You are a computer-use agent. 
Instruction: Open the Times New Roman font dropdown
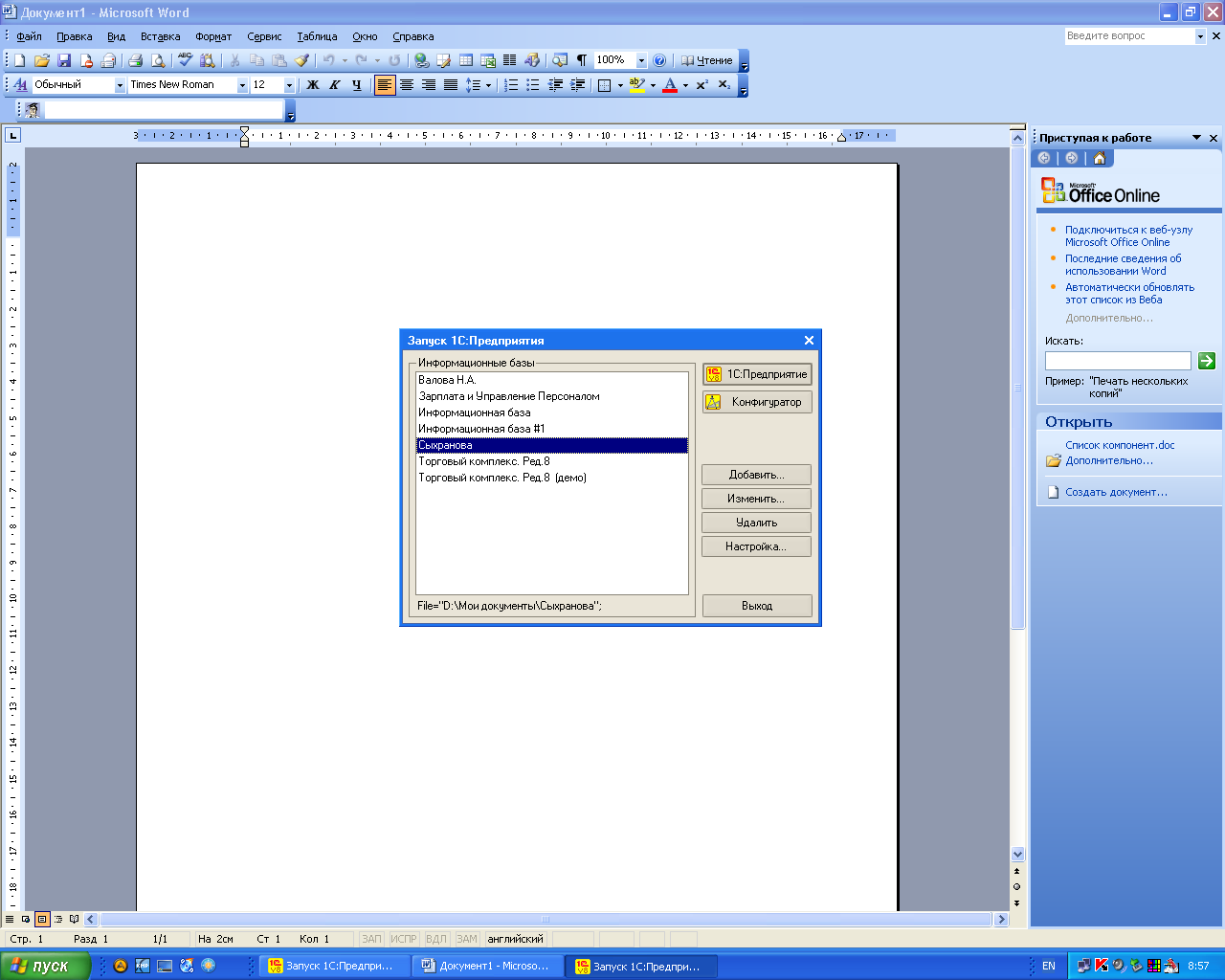coord(242,85)
